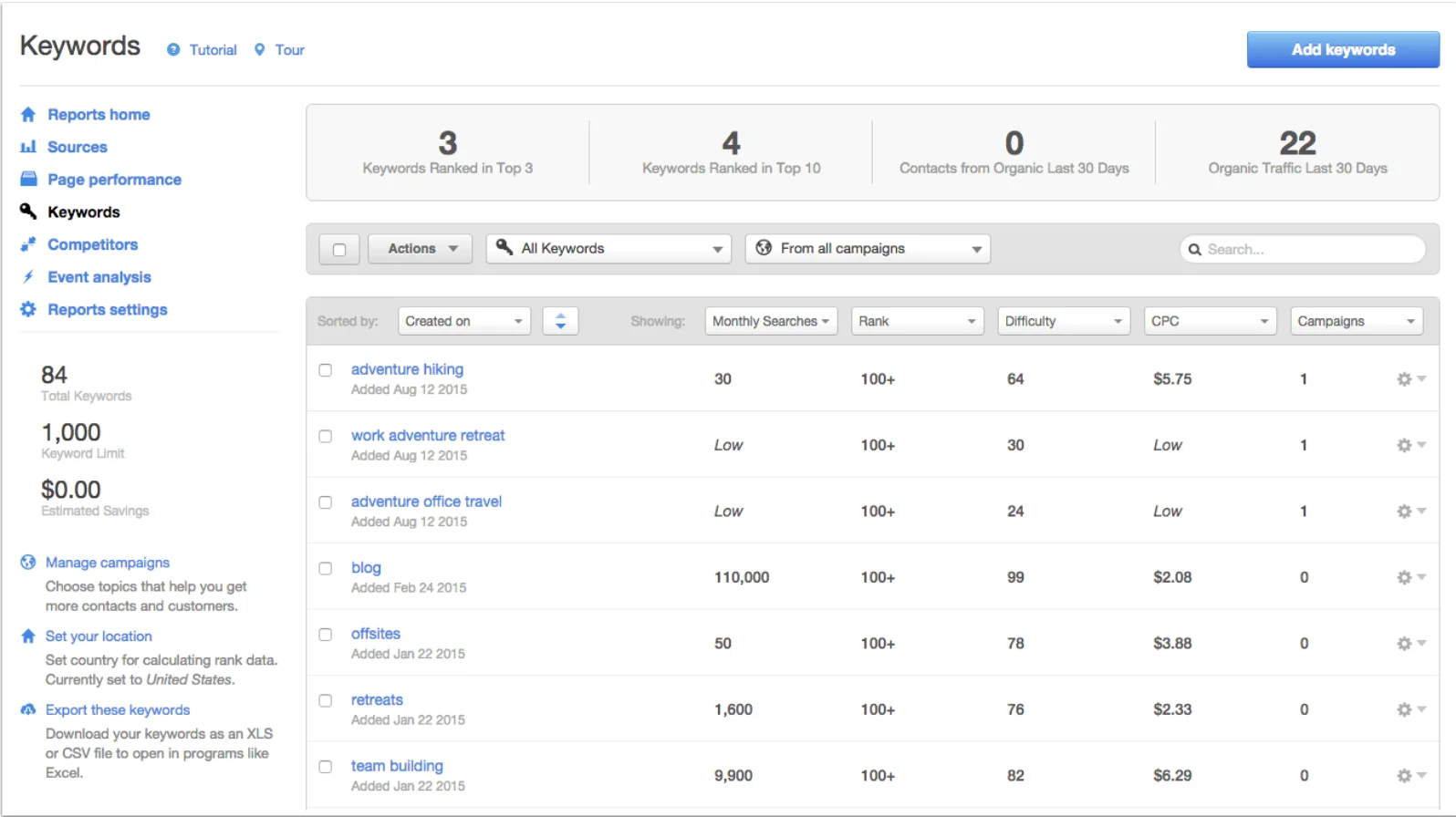Open gear options for offsites row
This screenshot has width=1456, height=817.
point(1410,644)
